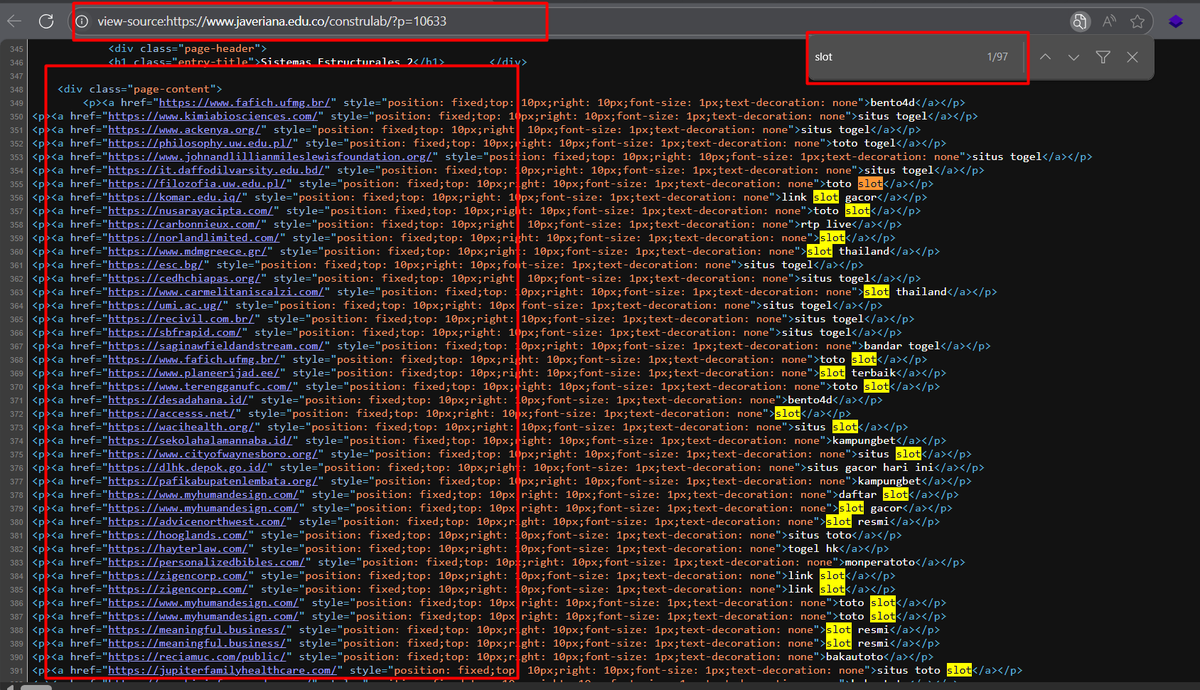Viewport: 1200px width, 690px height.
Task: Follow the komar.edu.iq link
Action: (x=176, y=197)
